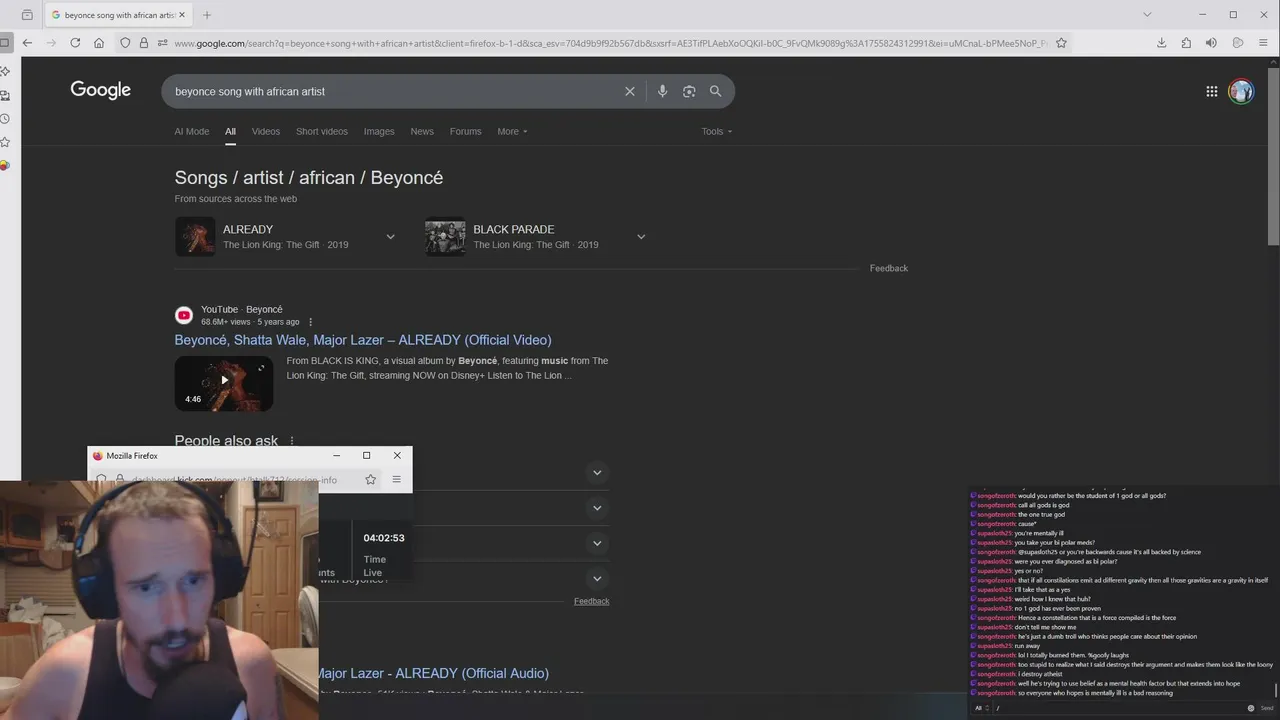Open Firefox View in tab strip
The width and height of the screenshot is (1280, 720).
[x=27, y=15]
